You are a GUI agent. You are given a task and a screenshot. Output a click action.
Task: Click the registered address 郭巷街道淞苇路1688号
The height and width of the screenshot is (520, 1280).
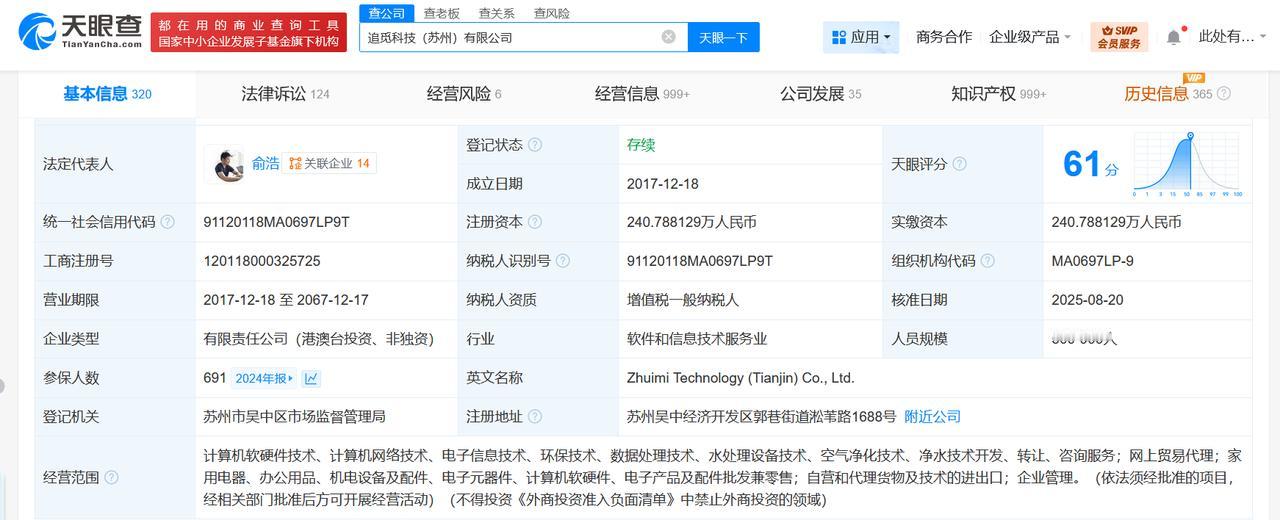pos(761,416)
